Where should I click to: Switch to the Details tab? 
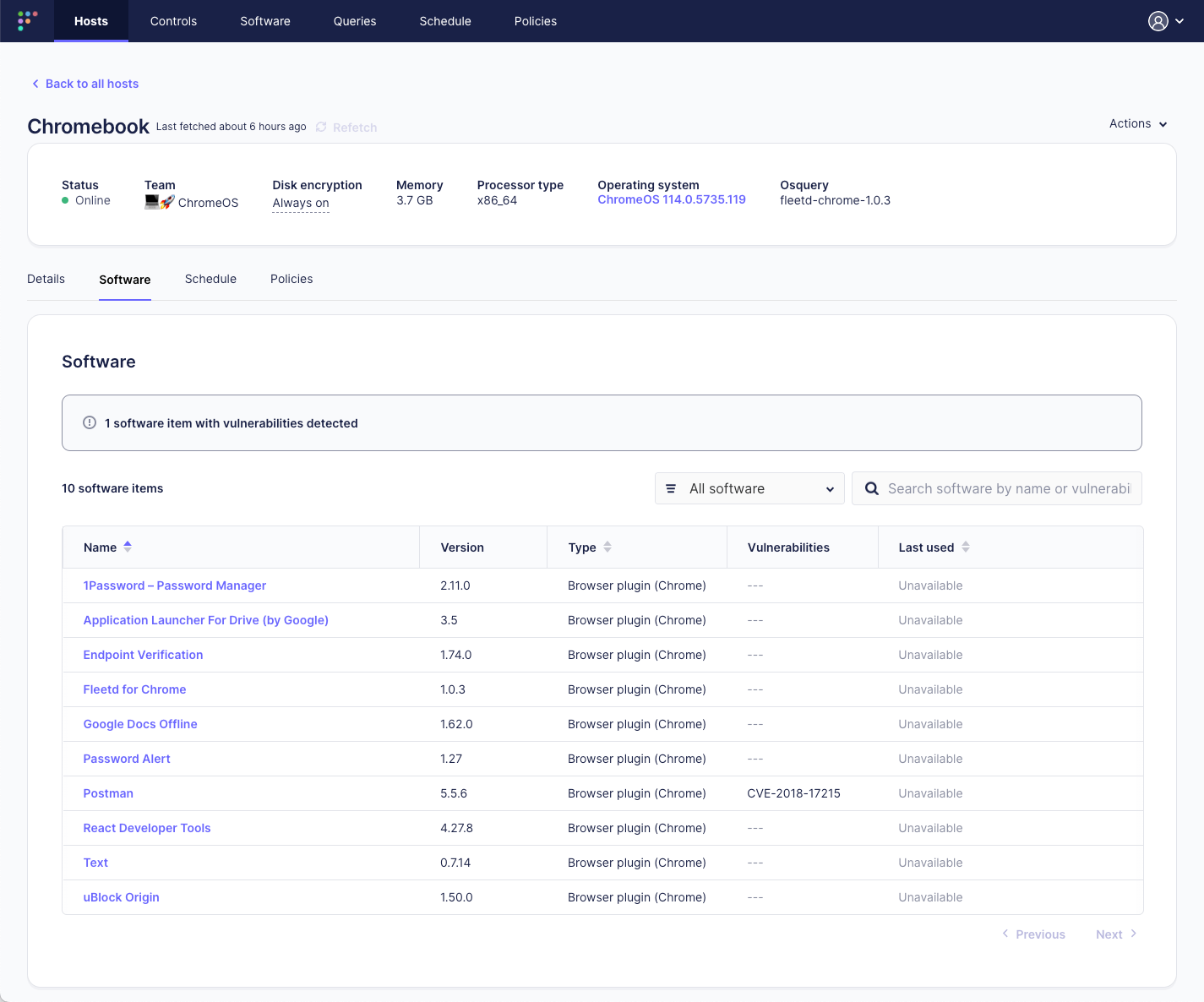(46, 279)
